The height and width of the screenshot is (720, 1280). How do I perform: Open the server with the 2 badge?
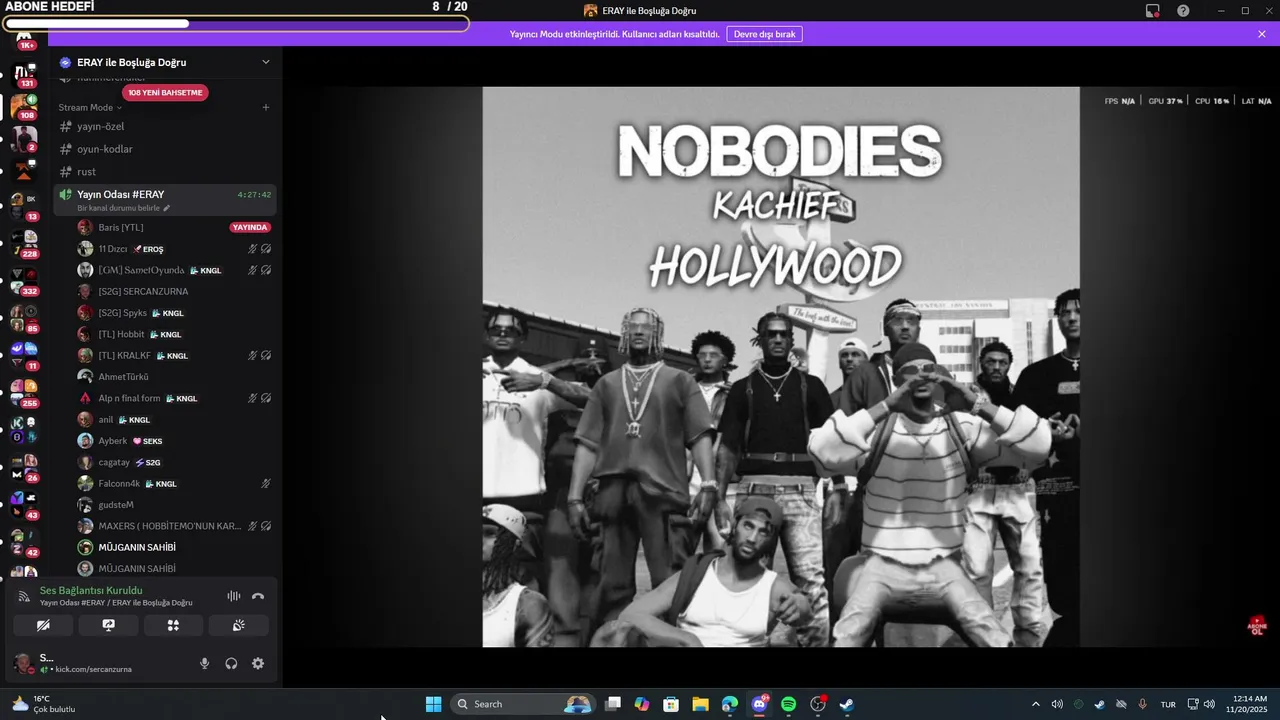point(24,138)
